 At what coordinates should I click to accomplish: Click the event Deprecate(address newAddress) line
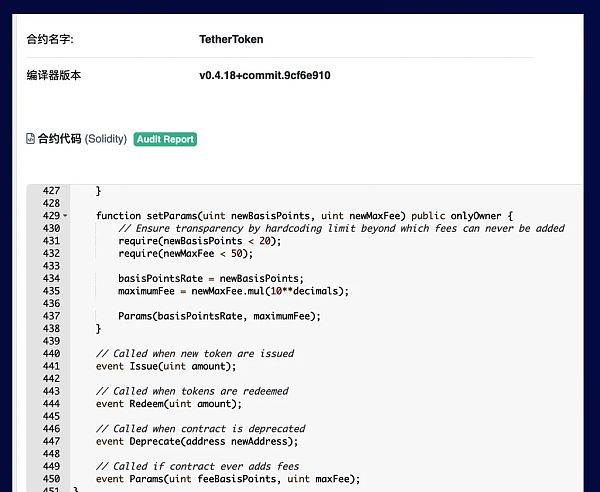[197, 441]
